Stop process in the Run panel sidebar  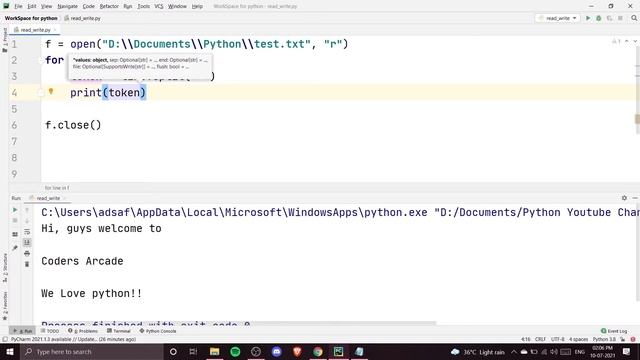point(15,221)
